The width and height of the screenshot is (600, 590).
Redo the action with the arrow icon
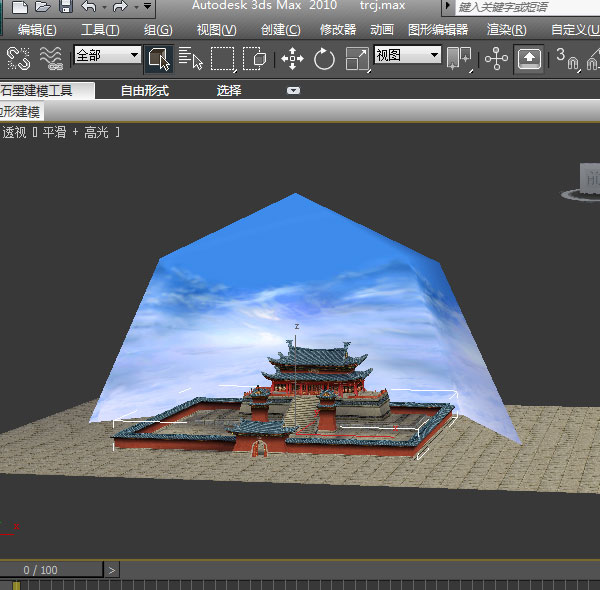click(120, 7)
